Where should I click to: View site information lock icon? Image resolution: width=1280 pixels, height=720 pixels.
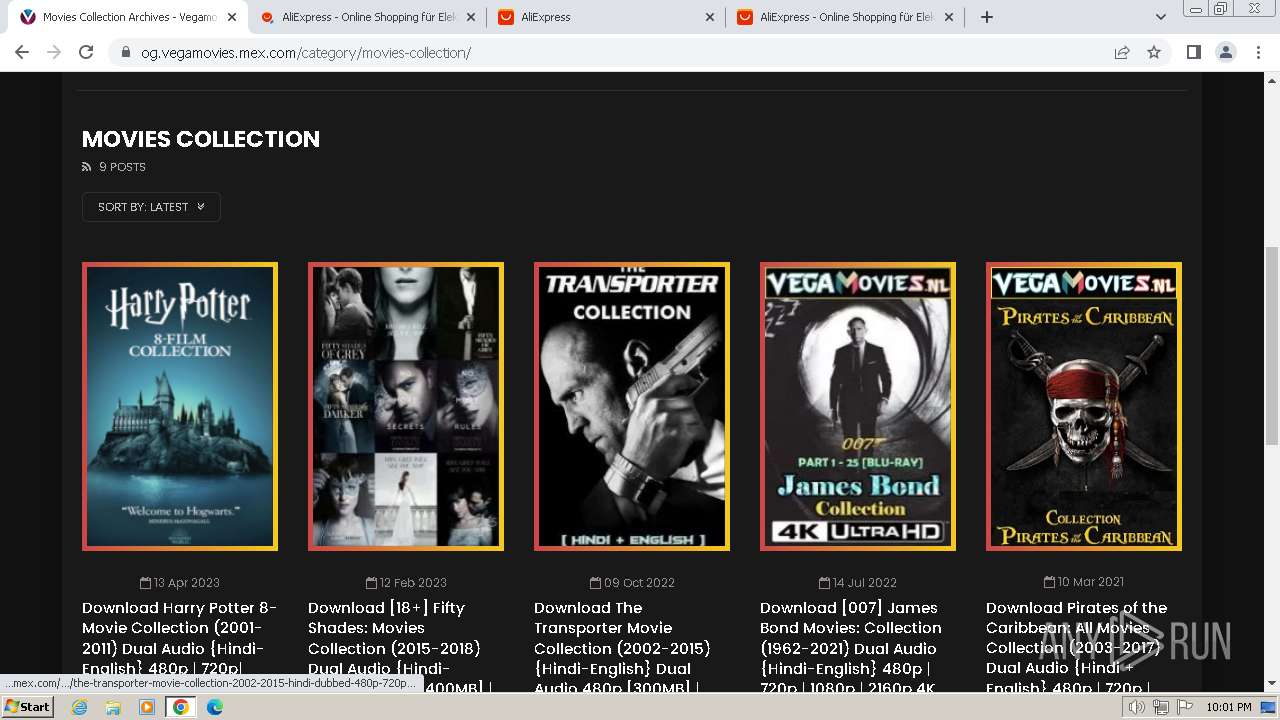(x=125, y=52)
